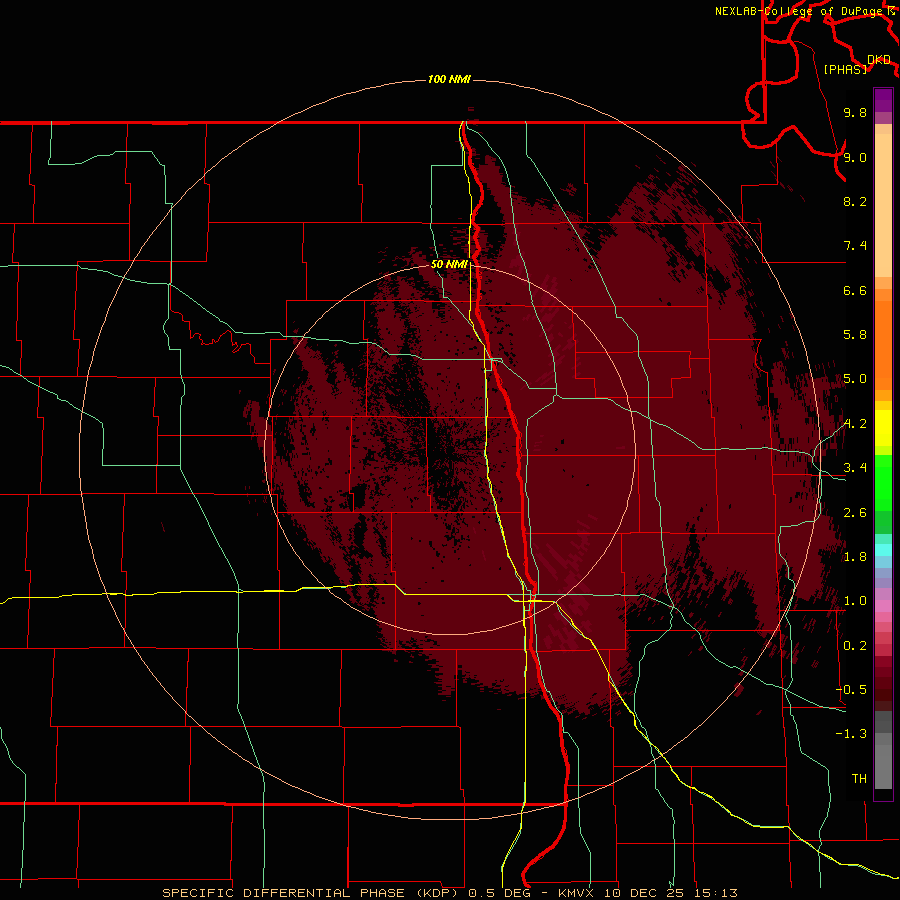Viewport: 900px width, 900px height.
Task: Select the 0.2 value on color scale
Action: (855, 646)
